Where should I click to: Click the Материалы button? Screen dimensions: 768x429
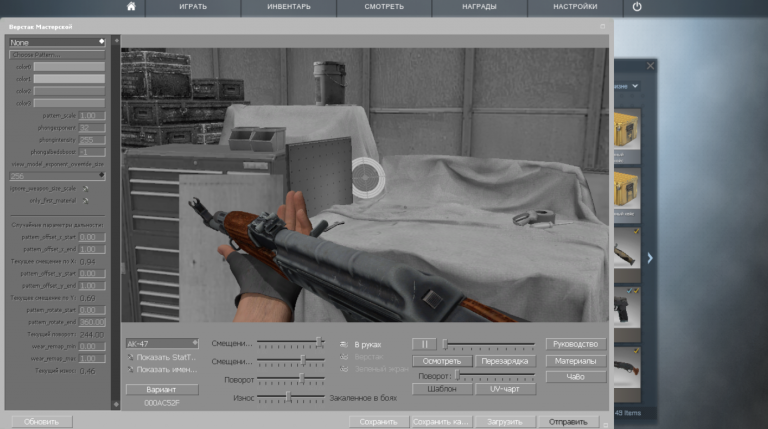576,361
